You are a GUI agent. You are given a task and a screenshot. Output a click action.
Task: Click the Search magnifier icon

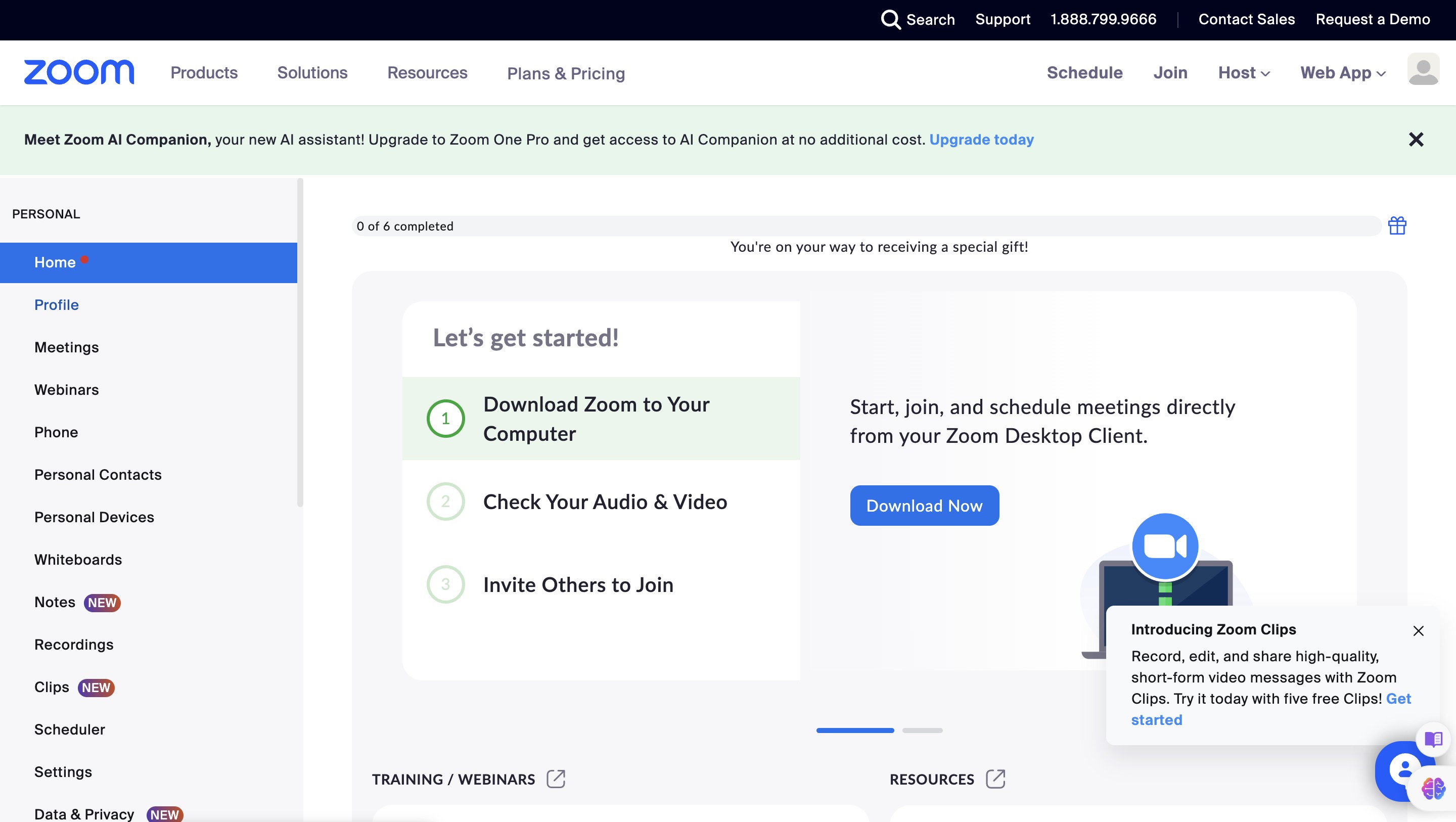[890, 20]
